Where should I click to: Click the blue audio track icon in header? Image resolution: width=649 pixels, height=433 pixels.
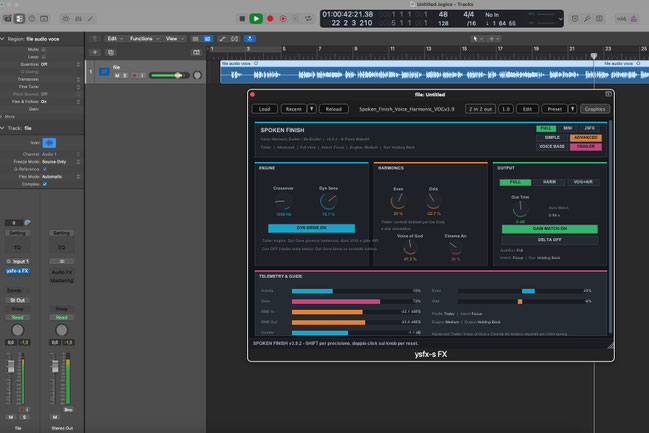[104, 72]
